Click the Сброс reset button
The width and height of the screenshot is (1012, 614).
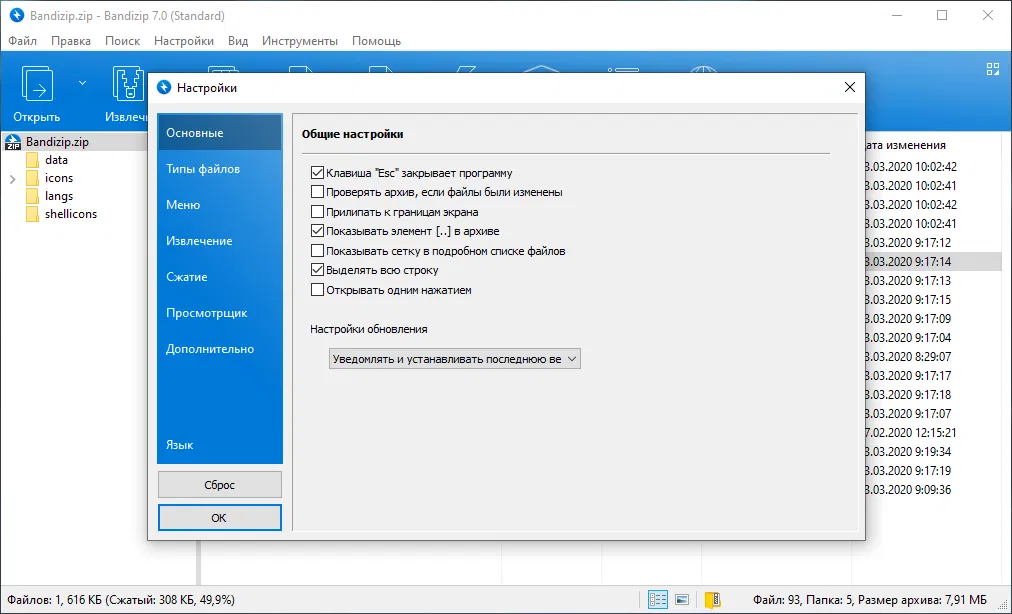click(219, 485)
